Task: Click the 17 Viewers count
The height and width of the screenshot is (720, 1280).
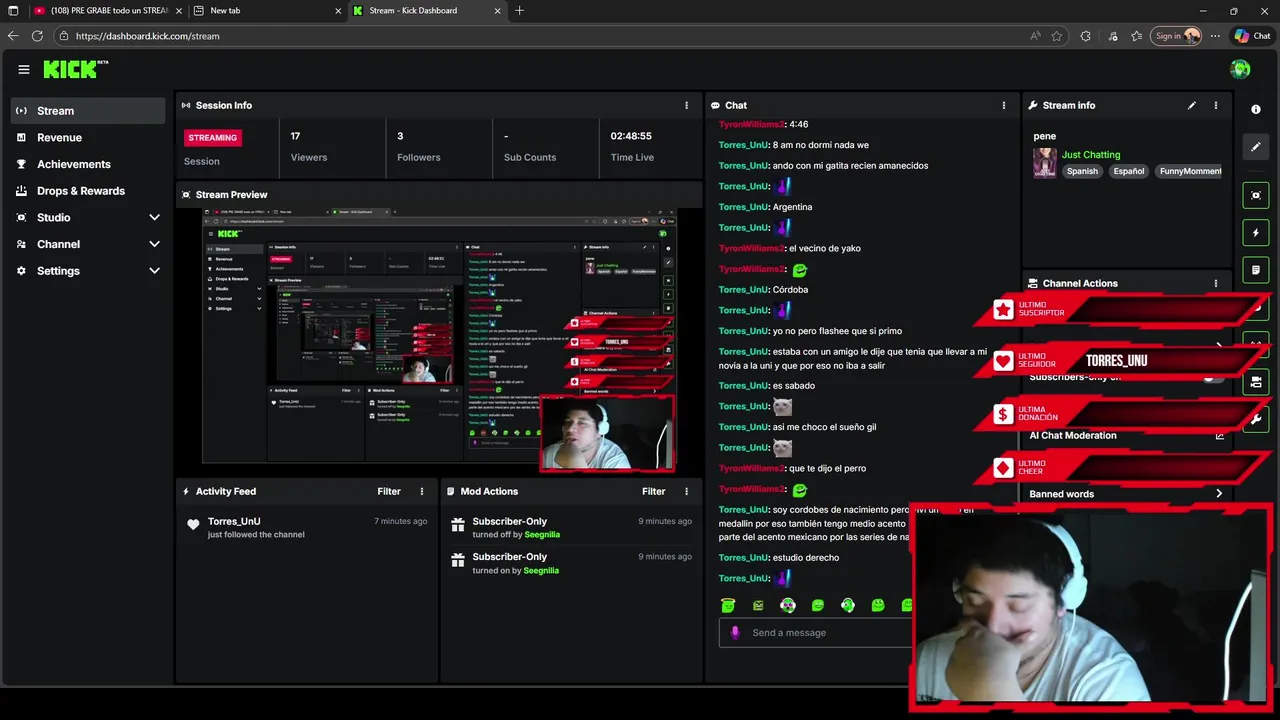Action: pyautogui.click(x=295, y=136)
